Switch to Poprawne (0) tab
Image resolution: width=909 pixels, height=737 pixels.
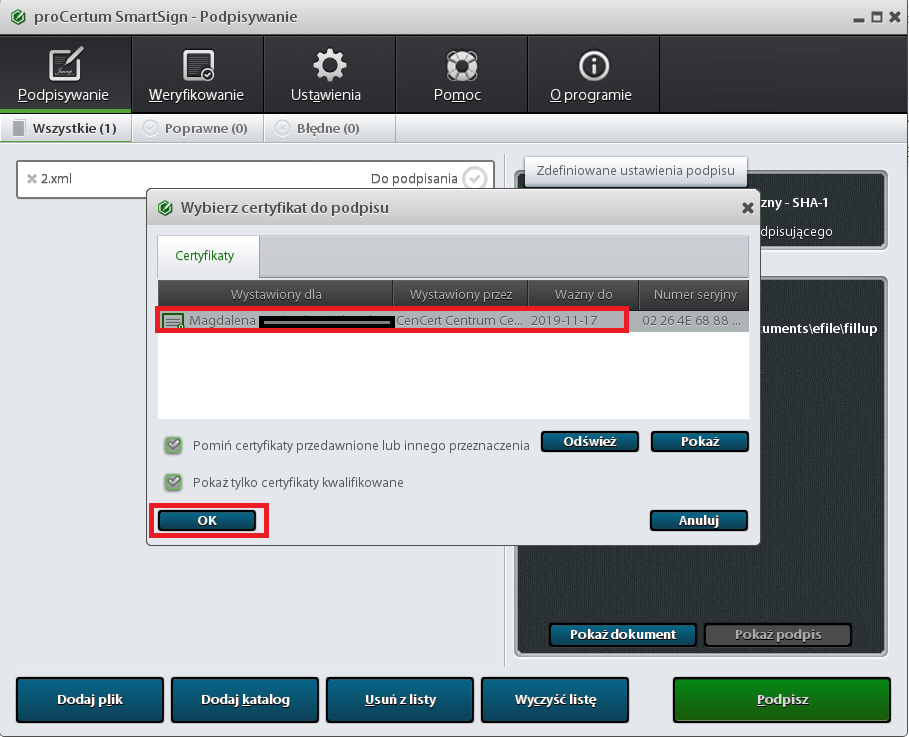pyautogui.click(x=197, y=128)
